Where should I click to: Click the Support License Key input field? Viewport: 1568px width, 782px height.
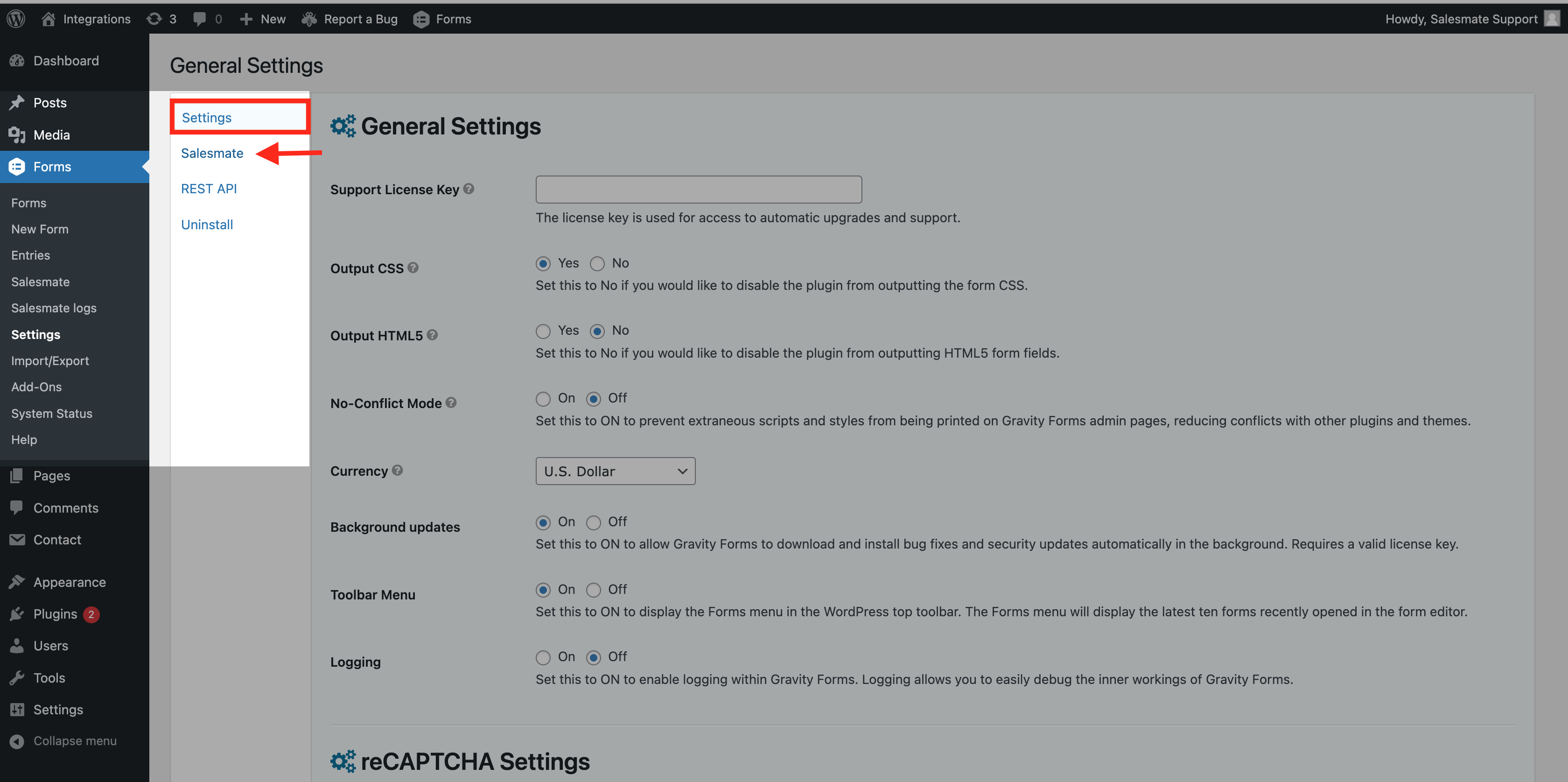coord(698,190)
